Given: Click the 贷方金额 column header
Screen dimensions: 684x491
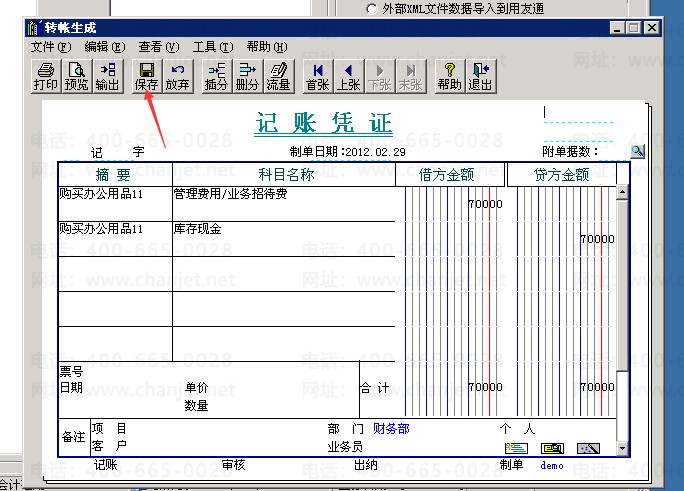Looking at the screenshot, I should pyautogui.click(x=562, y=175).
